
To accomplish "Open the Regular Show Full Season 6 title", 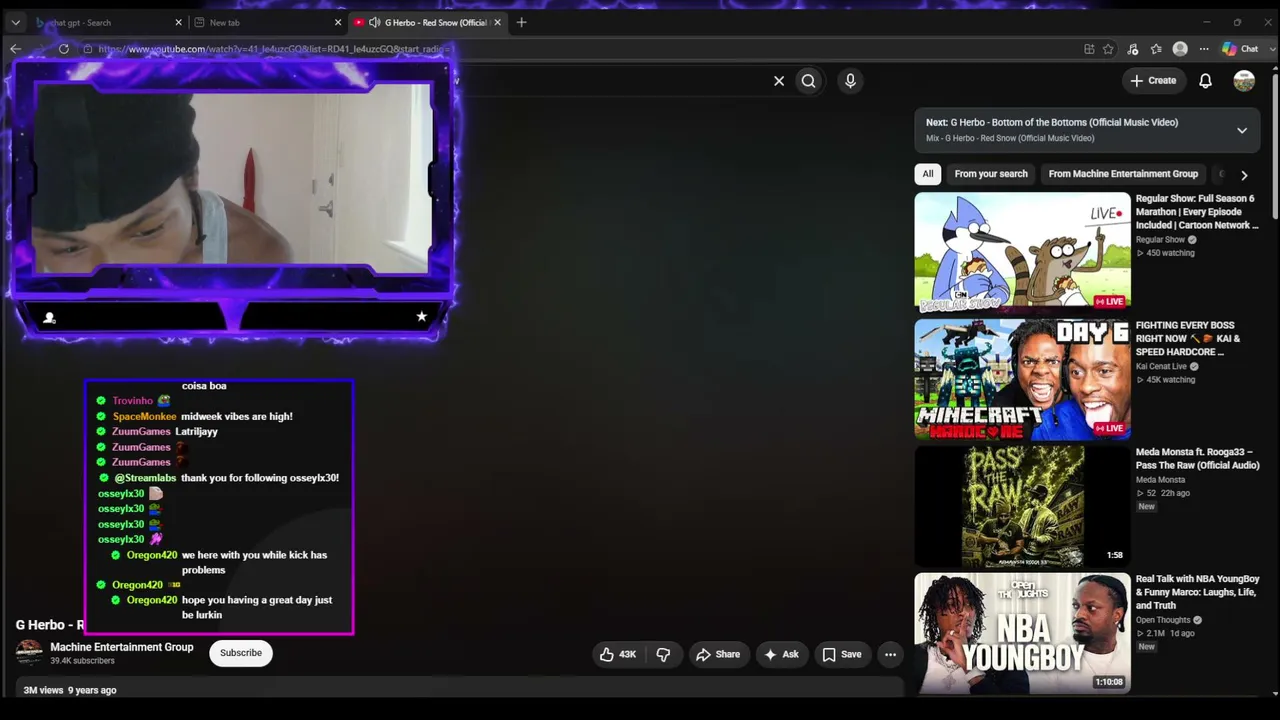I will coord(1197,212).
